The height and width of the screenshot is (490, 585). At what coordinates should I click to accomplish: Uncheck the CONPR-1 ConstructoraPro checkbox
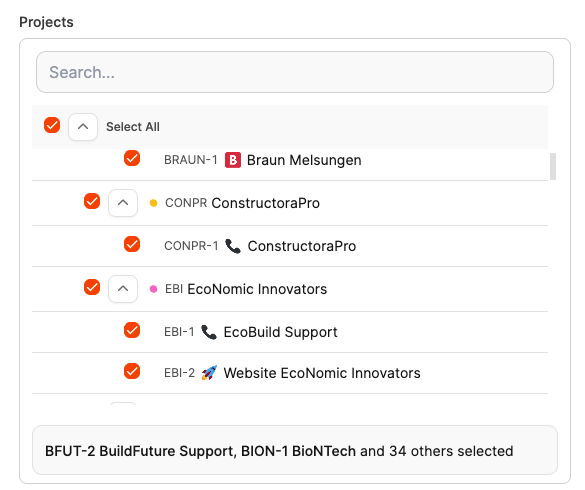coord(132,244)
